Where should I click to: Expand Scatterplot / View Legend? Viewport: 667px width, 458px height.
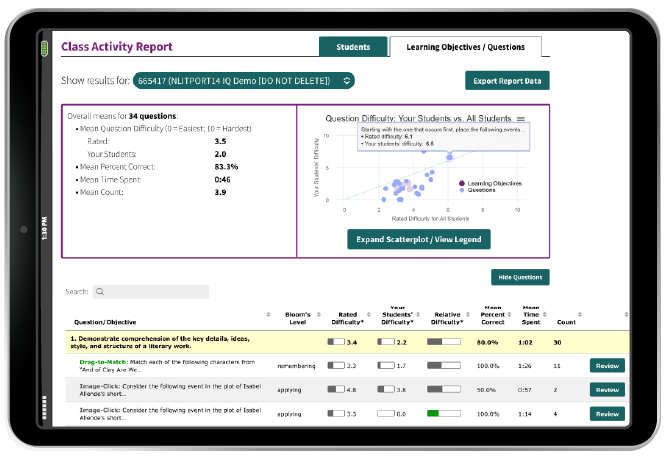pyautogui.click(x=418, y=239)
